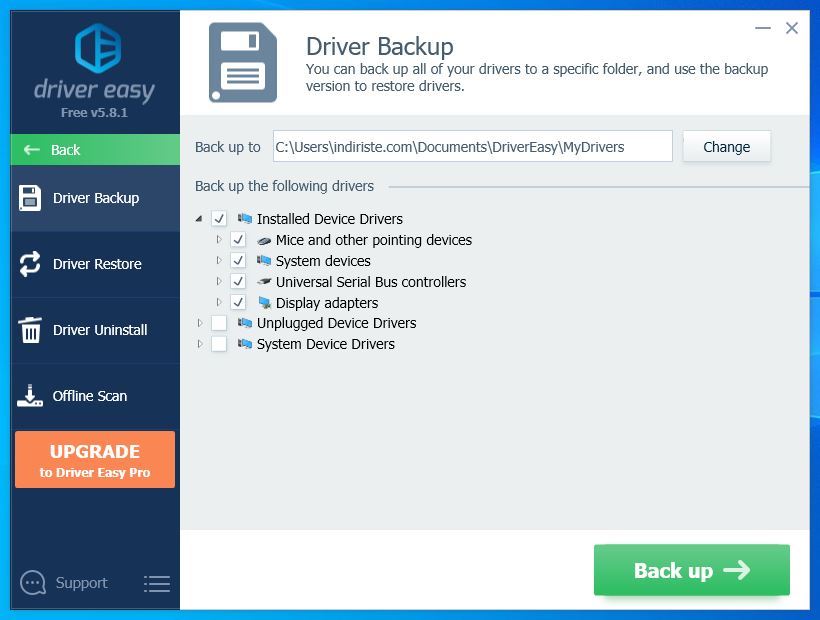The image size is (820, 620).
Task: Open the hamburger menu icon in sidebar
Action: 157,584
